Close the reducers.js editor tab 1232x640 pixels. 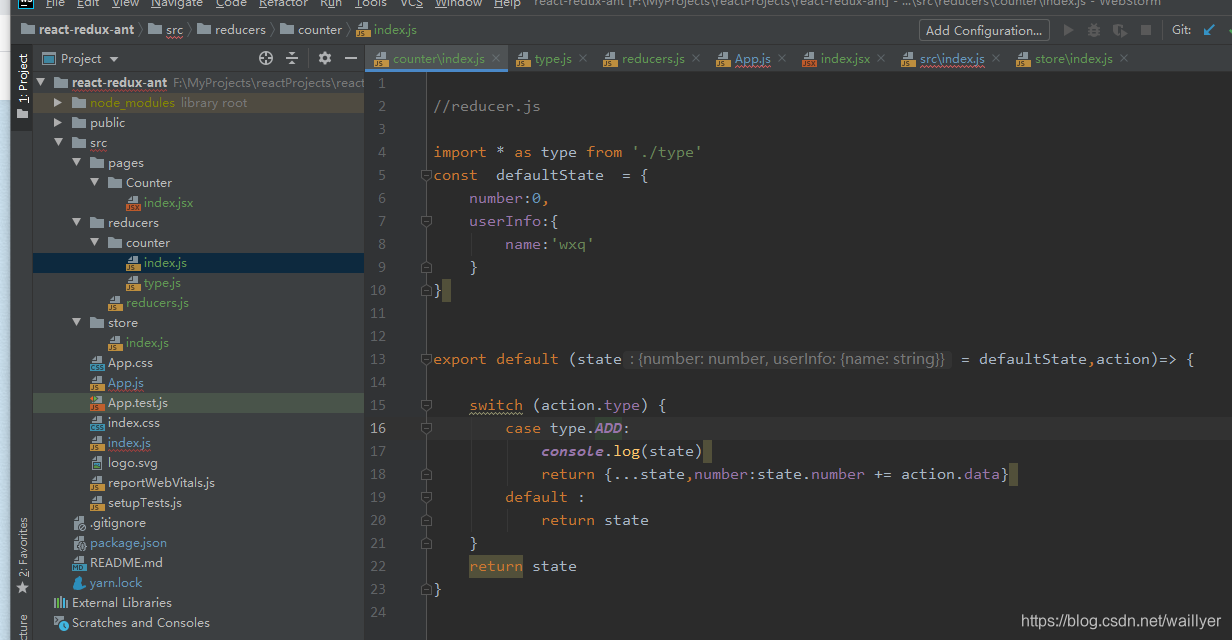coord(695,59)
